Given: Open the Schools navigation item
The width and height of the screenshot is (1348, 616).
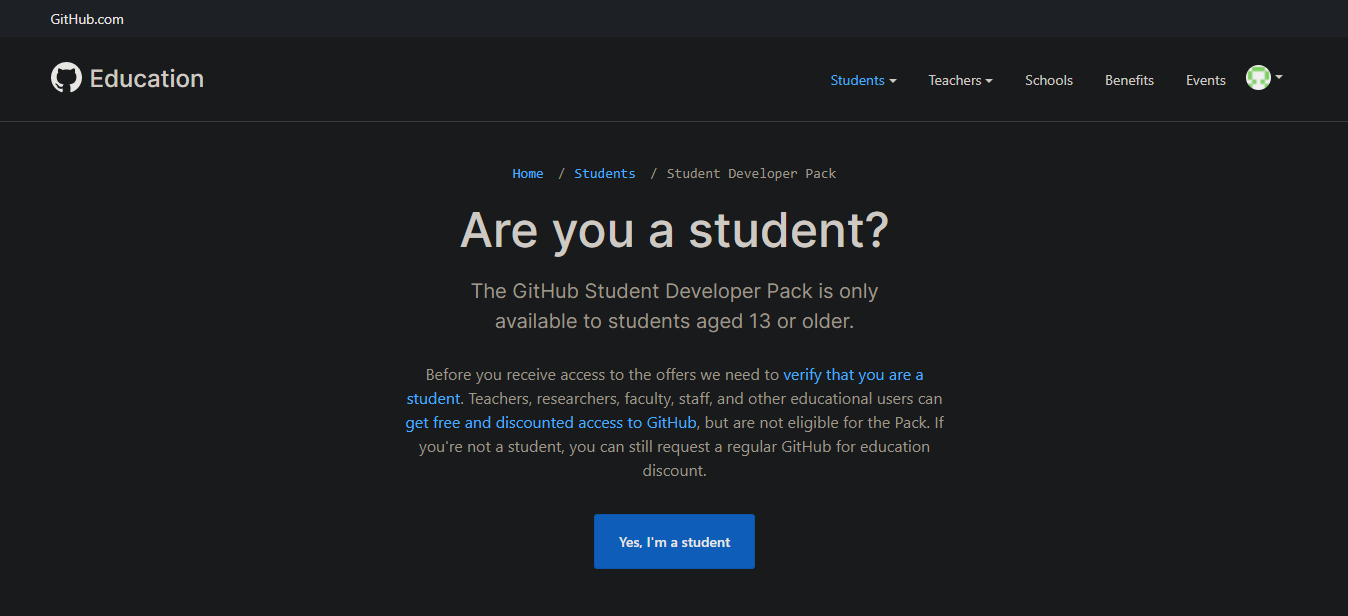Looking at the screenshot, I should point(1049,80).
